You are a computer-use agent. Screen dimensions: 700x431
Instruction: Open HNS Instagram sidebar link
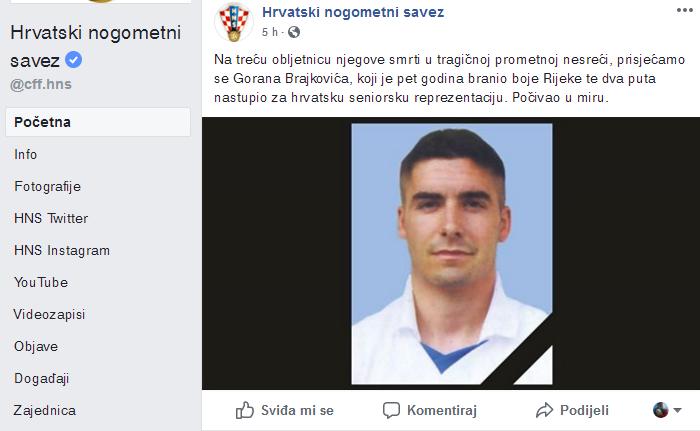click(62, 251)
